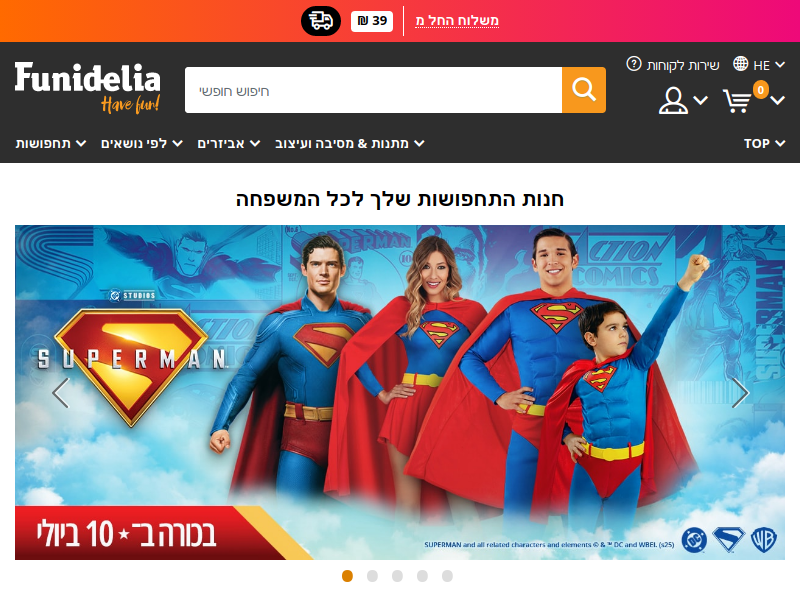Screen dimensions: 800x600
Task: Go to the previous carousel slide arrow
Action: tap(60, 392)
